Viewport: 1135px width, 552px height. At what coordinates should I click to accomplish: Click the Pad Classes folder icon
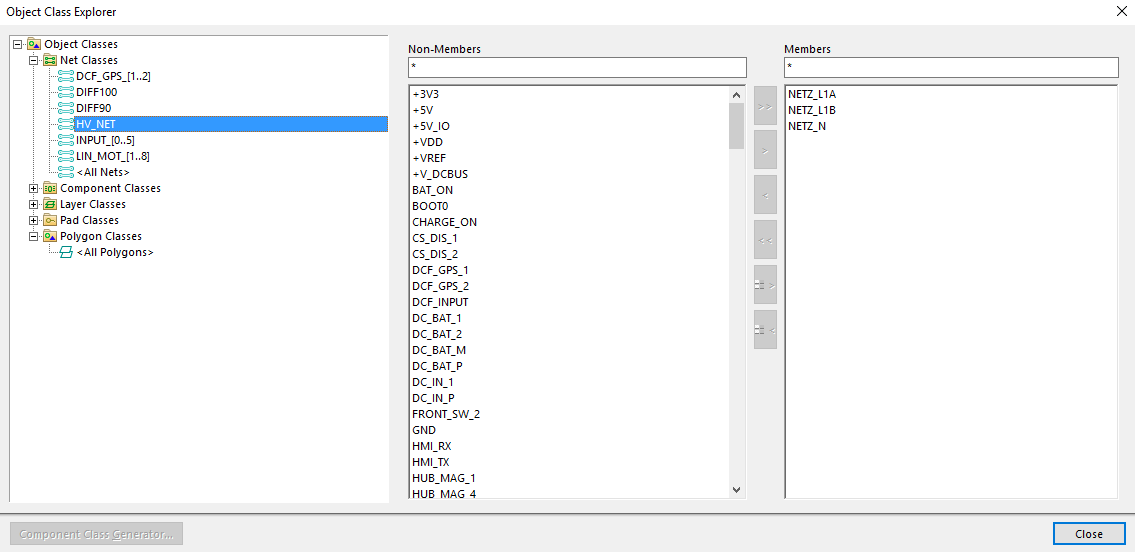pyautogui.click(x=50, y=220)
